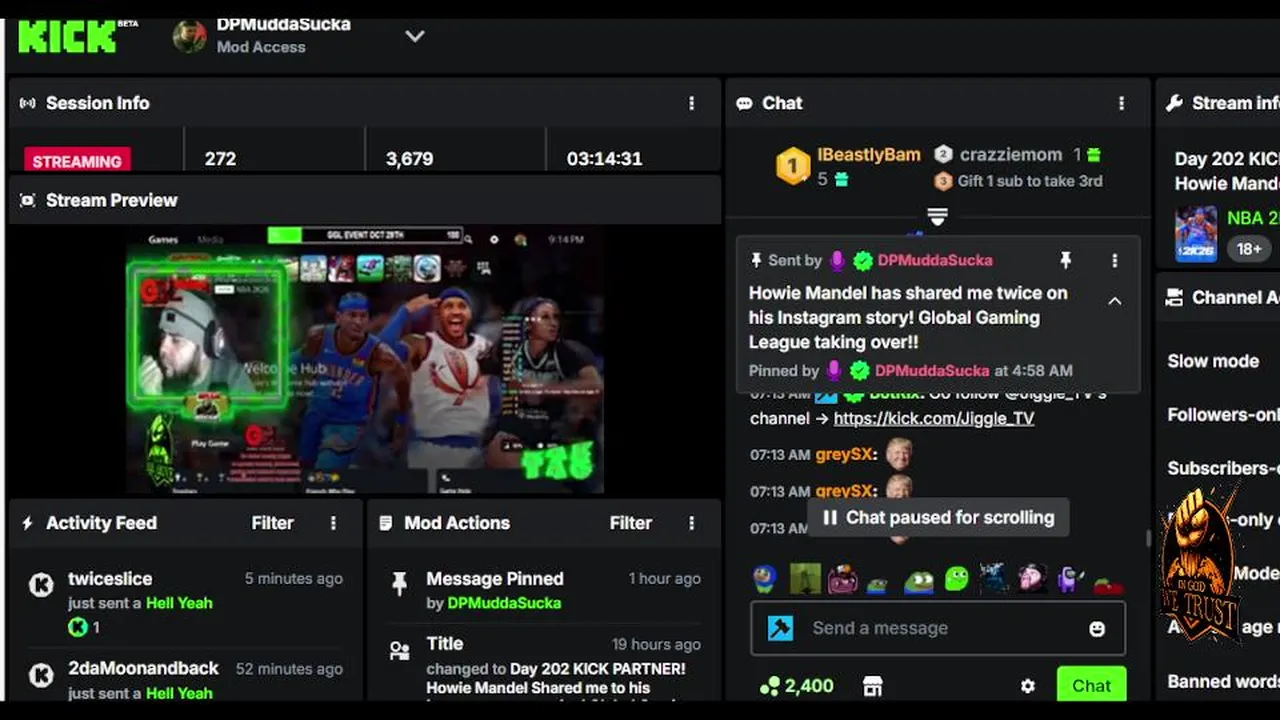Open the Chat panel three-dot menu

pos(1121,103)
